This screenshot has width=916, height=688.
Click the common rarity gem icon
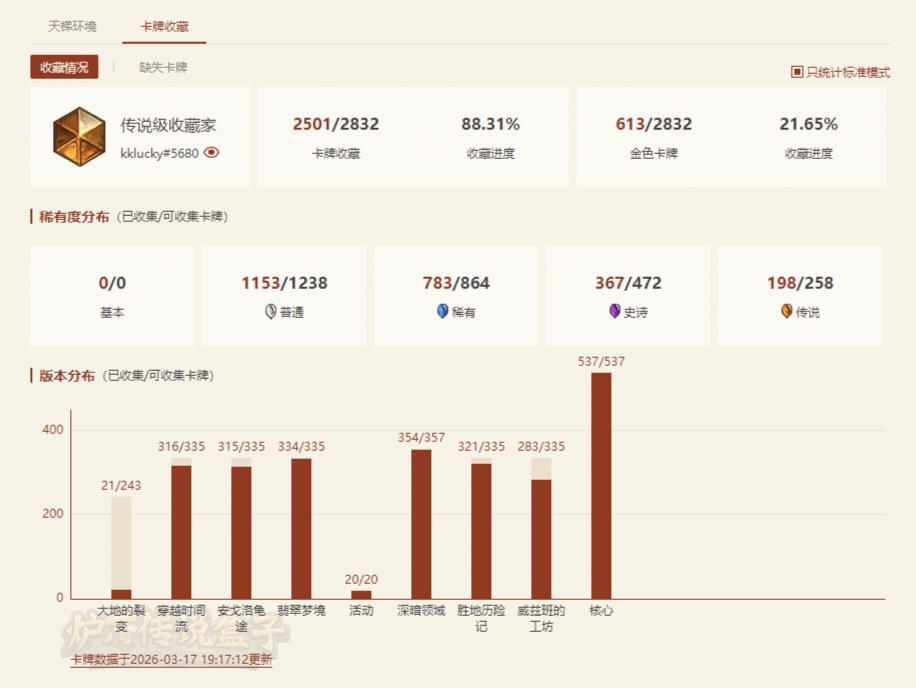270,312
